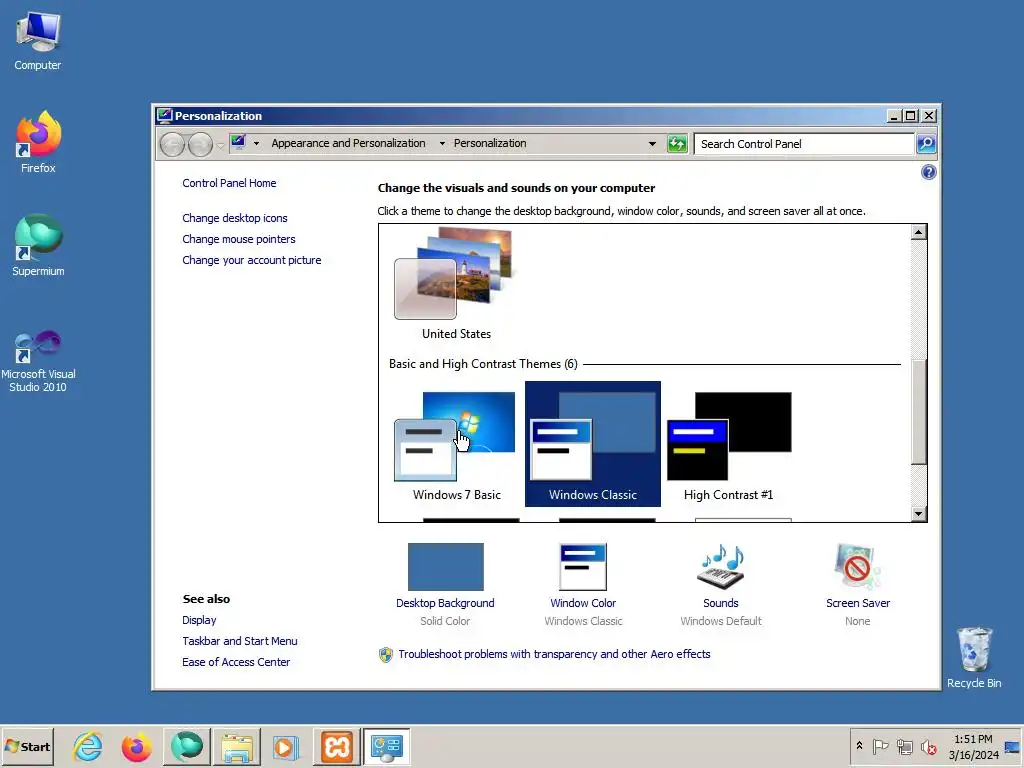Open Change desktop icons link

[234, 218]
